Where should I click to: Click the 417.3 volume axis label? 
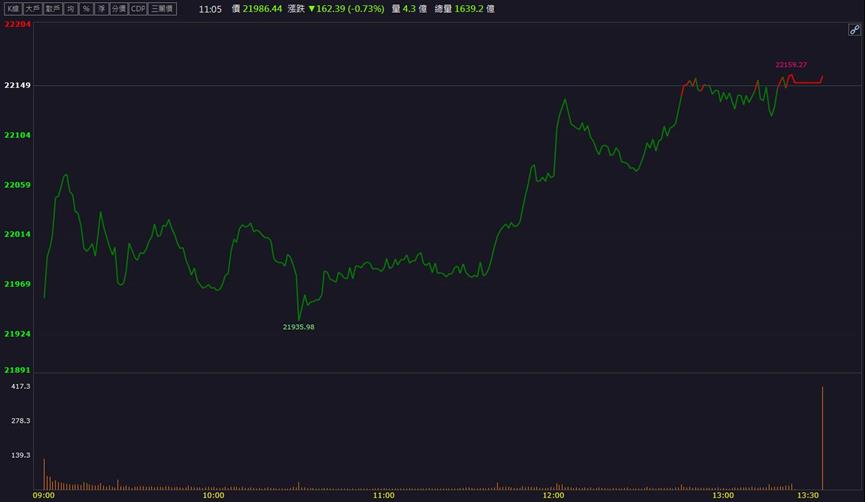(21, 386)
